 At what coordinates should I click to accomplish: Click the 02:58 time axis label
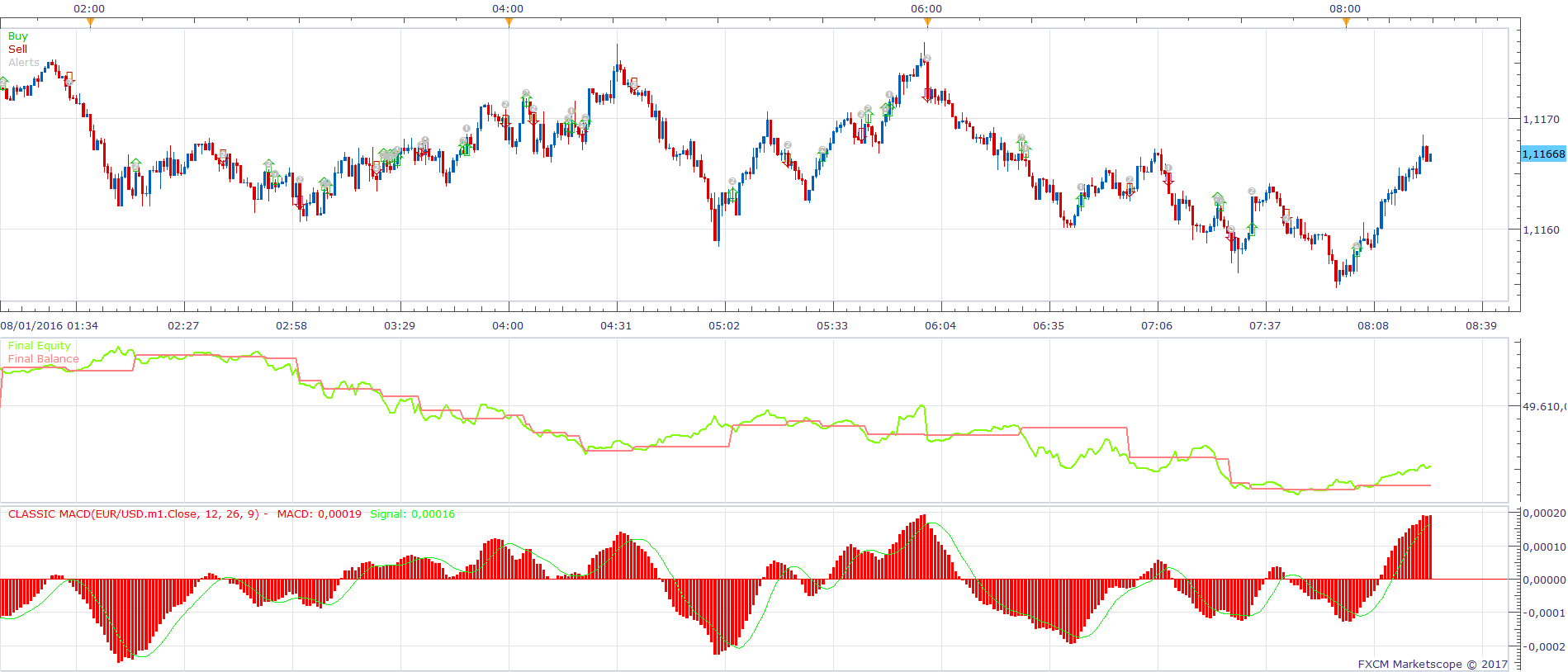pos(291,325)
